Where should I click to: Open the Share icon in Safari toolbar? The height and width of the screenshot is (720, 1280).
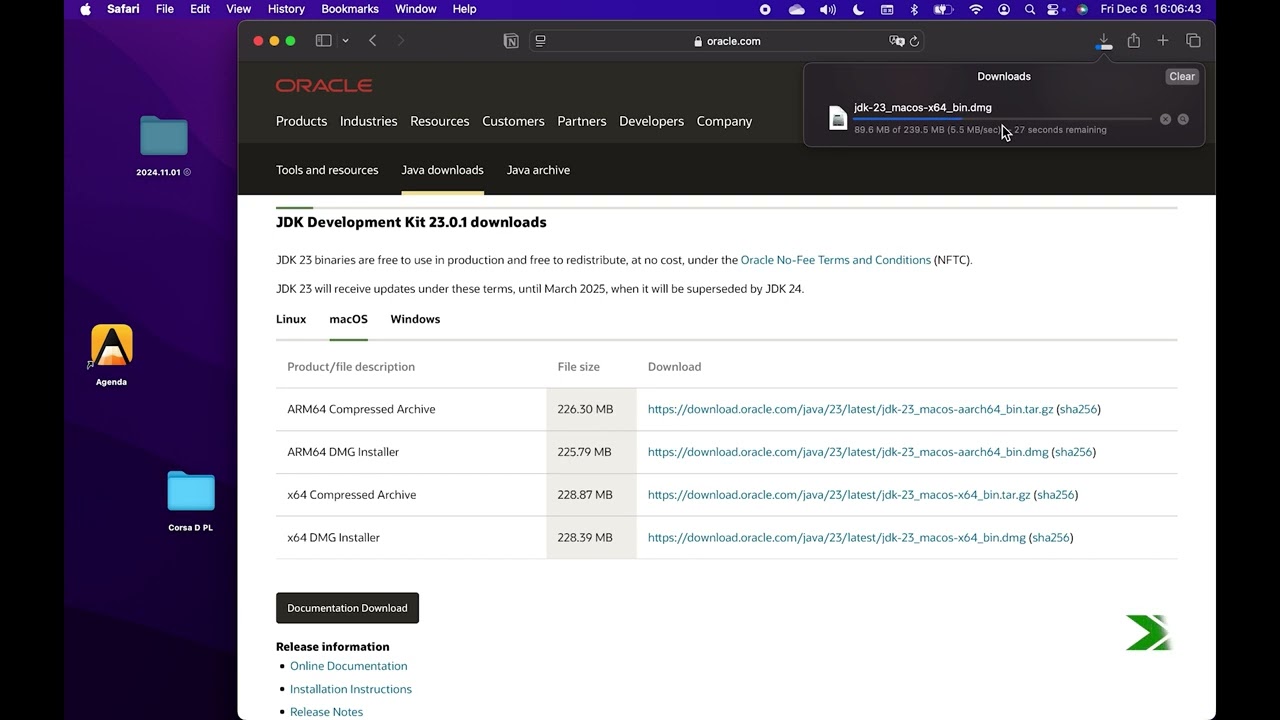point(1133,41)
